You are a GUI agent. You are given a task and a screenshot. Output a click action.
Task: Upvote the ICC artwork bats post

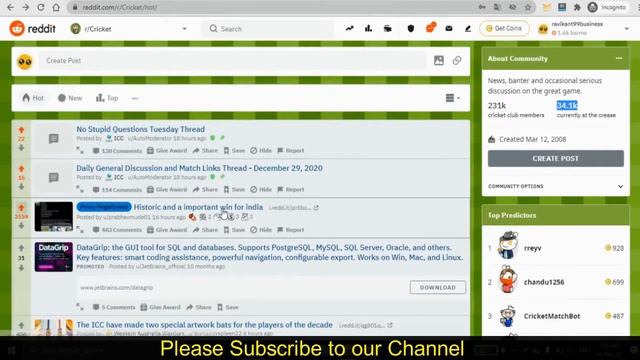click(21, 325)
